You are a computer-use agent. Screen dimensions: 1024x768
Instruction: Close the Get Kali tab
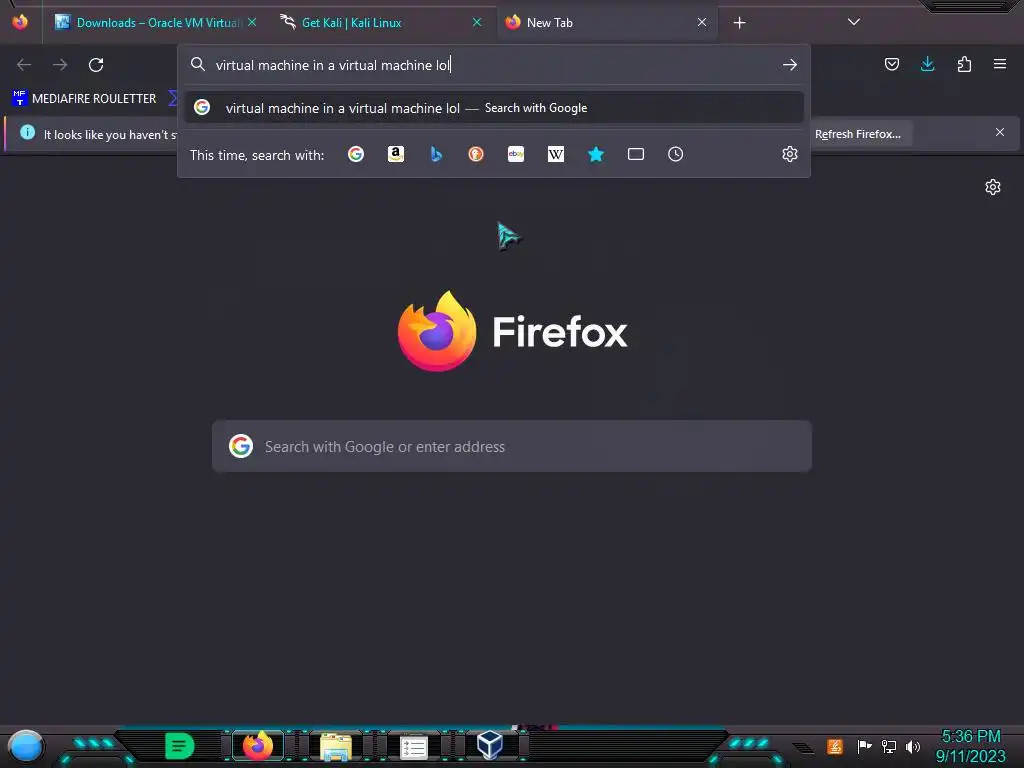pos(477,23)
